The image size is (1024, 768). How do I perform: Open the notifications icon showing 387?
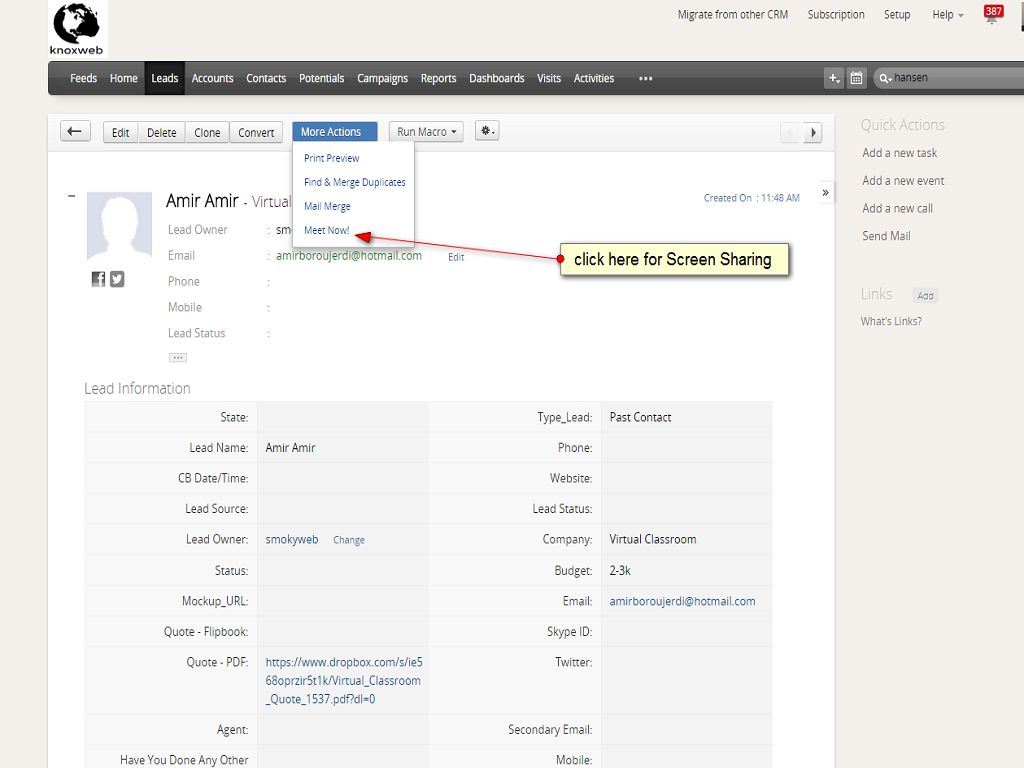coord(993,14)
